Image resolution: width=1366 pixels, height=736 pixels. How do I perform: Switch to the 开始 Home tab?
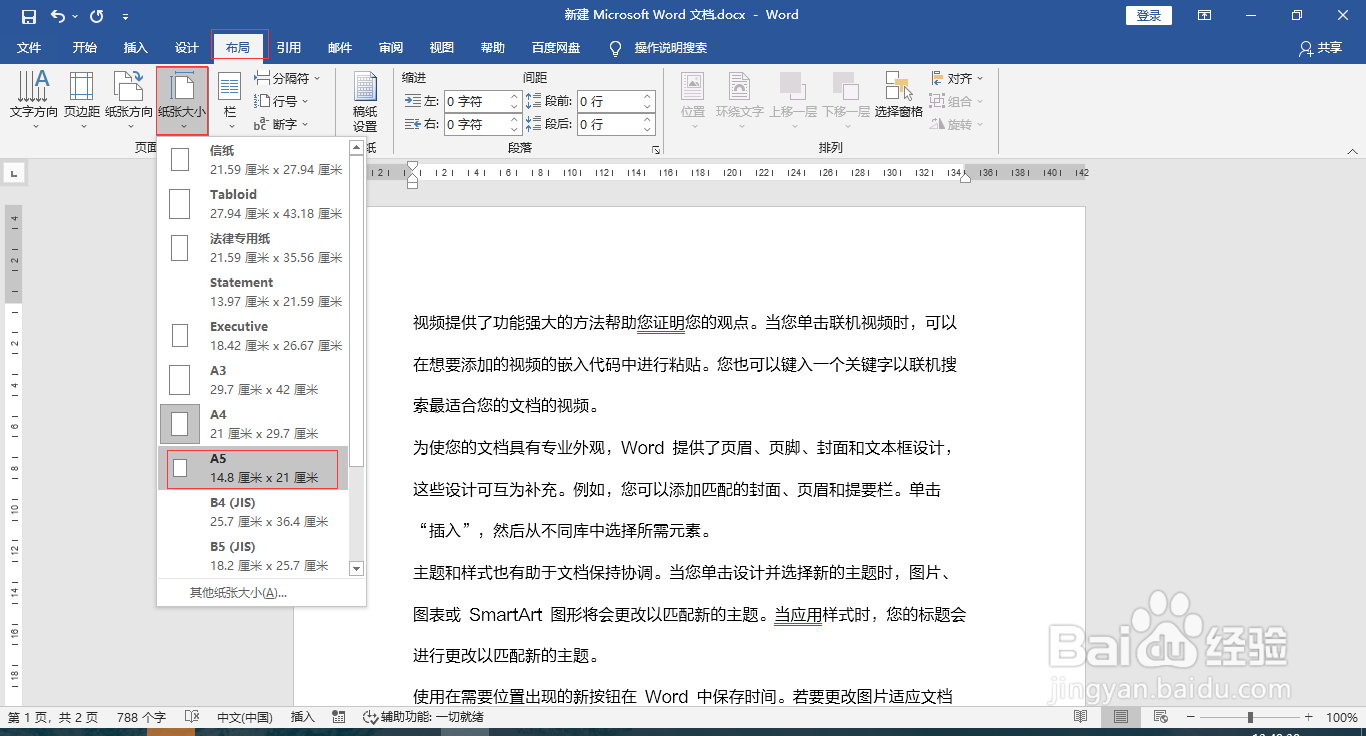pos(85,47)
